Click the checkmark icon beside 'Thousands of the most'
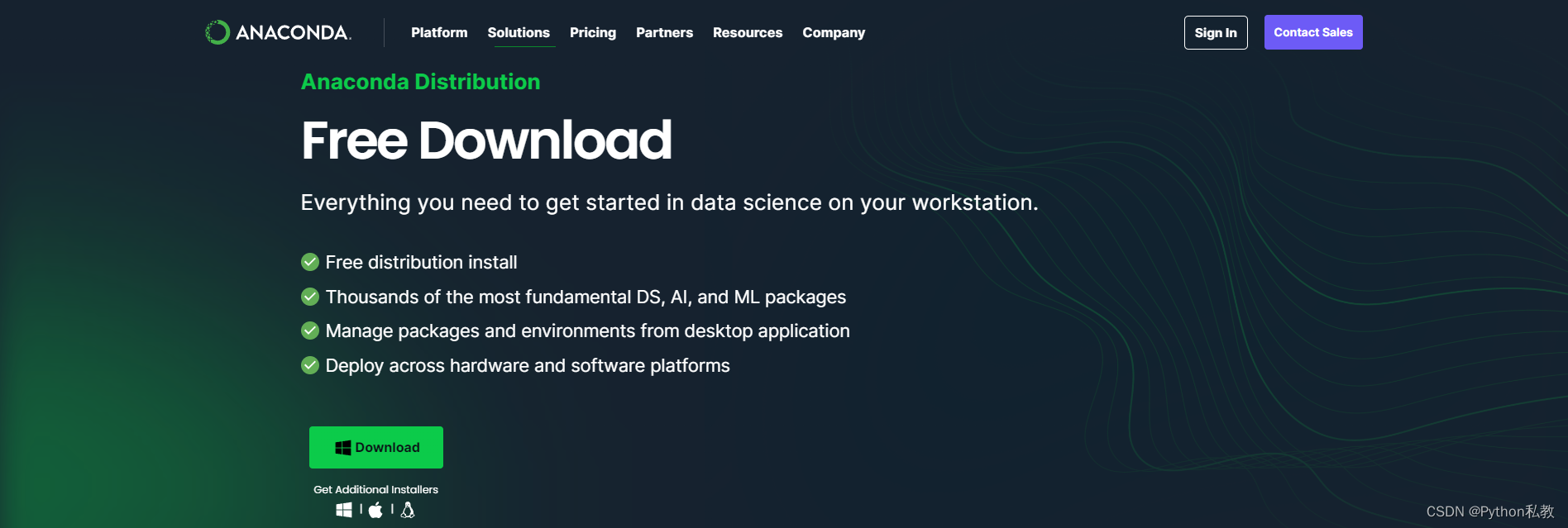 (310, 297)
